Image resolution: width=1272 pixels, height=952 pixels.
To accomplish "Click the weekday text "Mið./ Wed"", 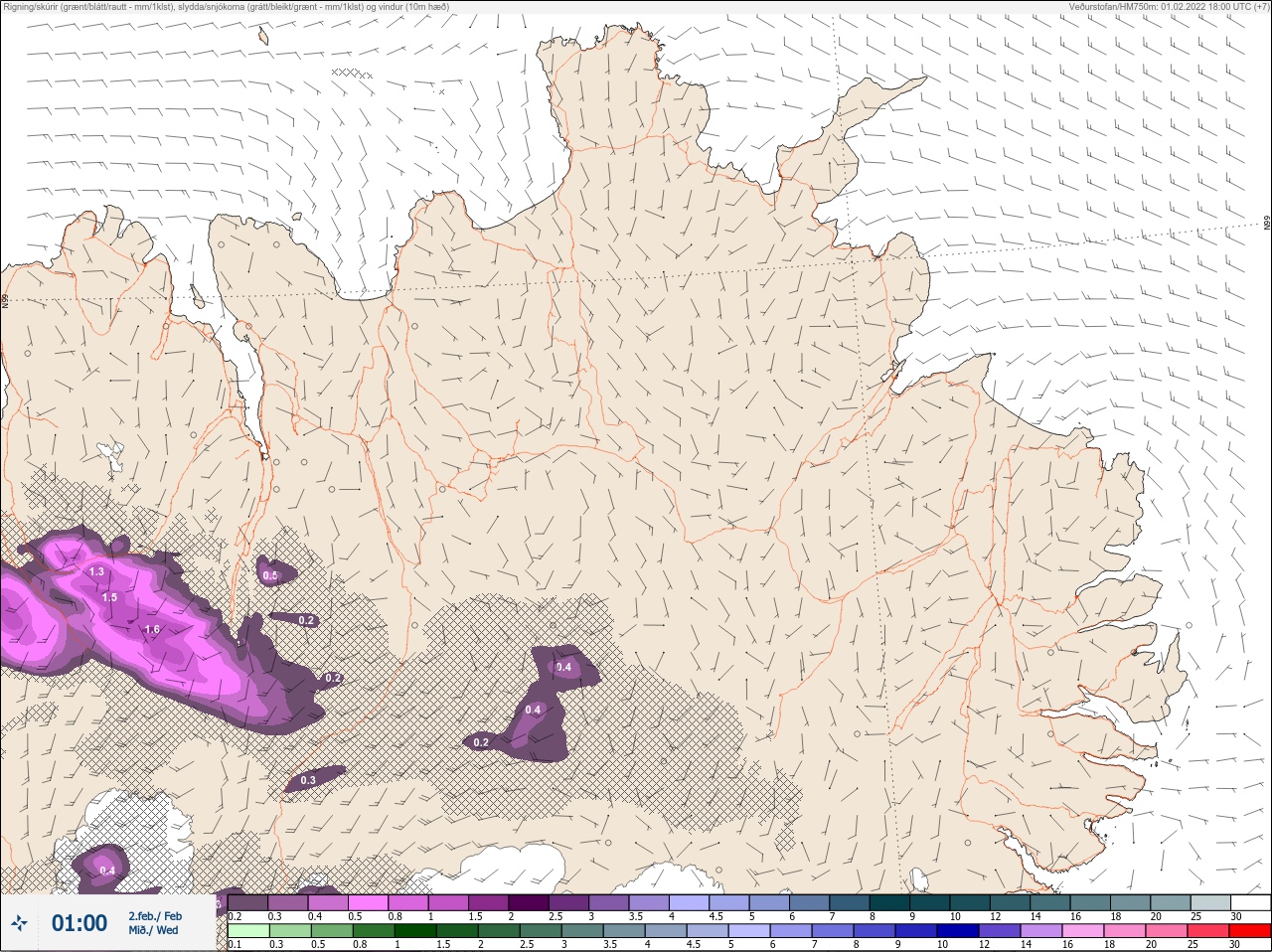I will (x=154, y=930).
